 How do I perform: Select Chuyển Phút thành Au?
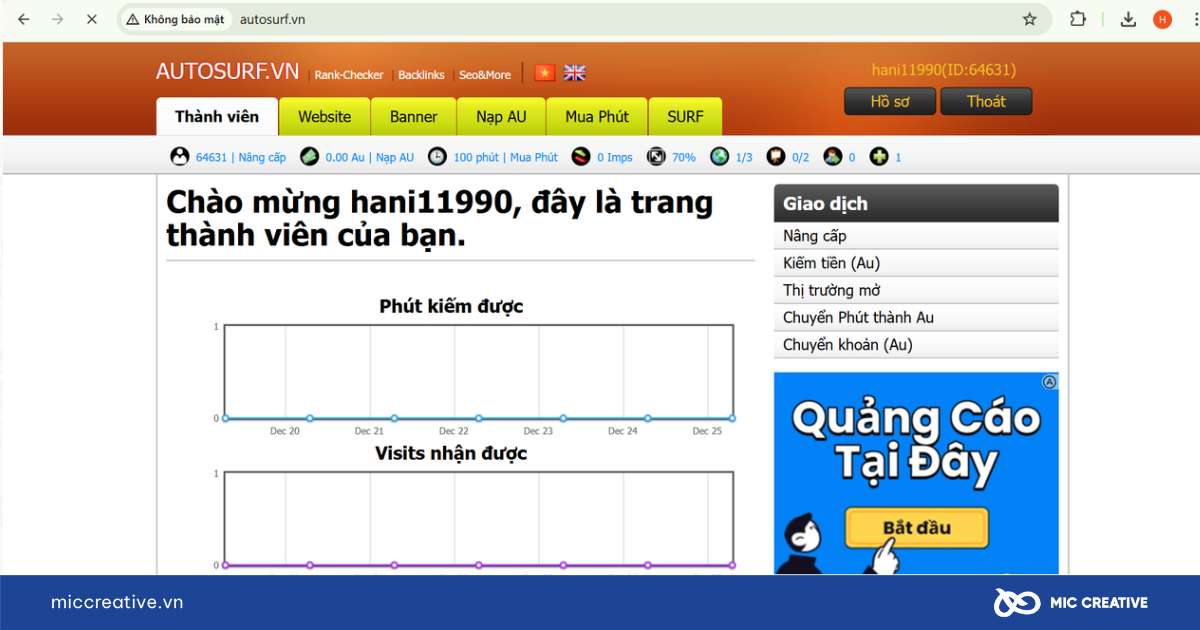pos(916,317)
